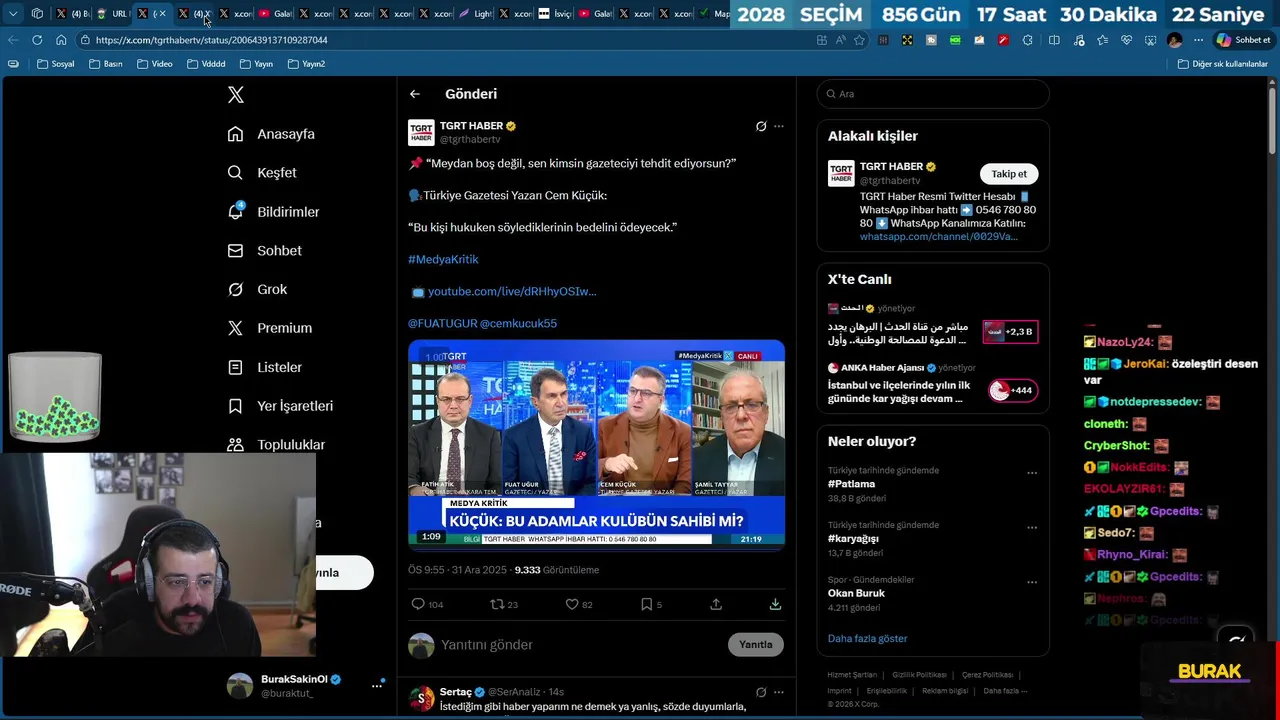This screenshot has width=1280, height=720.
Task: Click the browser address bar URL
Action: [212, 40]
